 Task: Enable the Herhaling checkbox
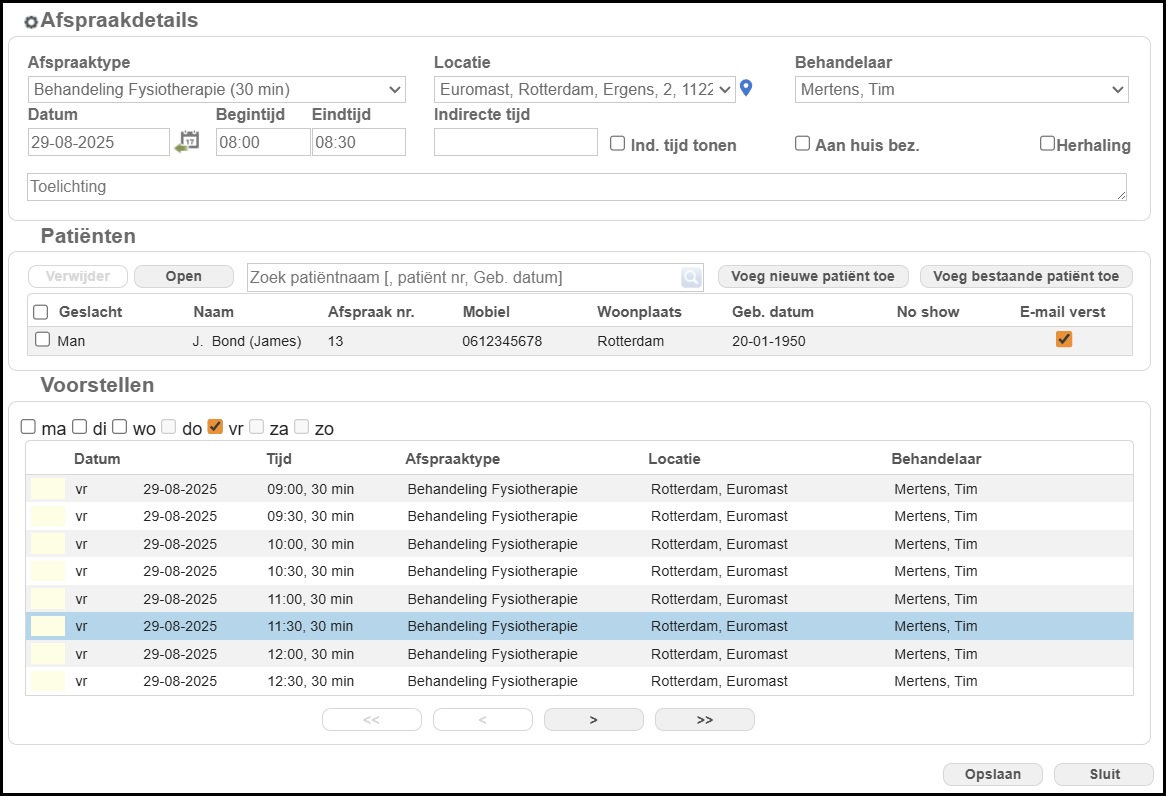[x=1047, y=144]
